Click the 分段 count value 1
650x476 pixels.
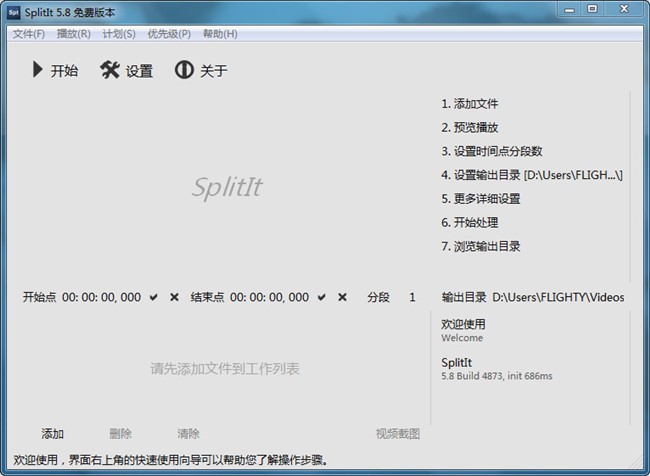click(x=412, y=297)
